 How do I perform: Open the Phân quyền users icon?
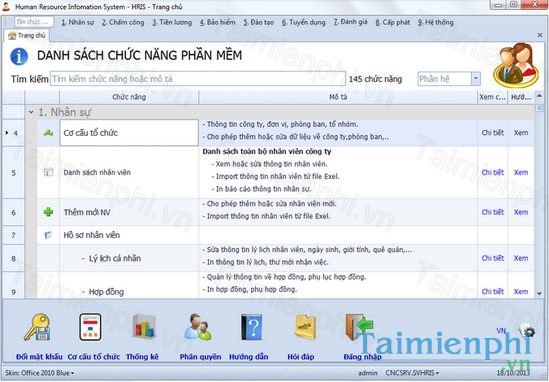pyautogui.click(x=198, y=327)
